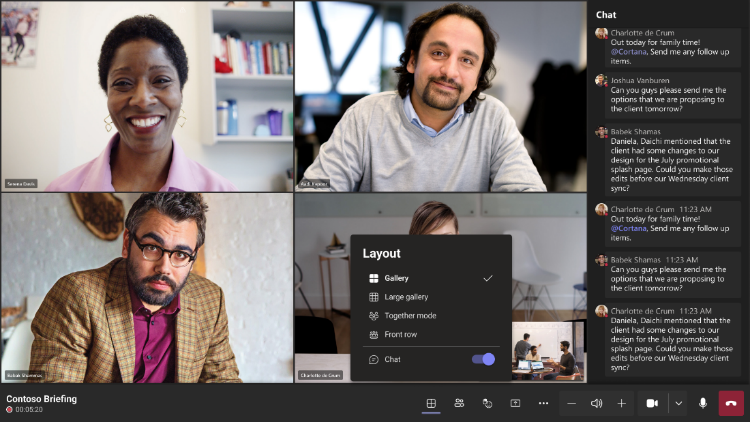Click the checkmark next to Gallery
Viewport: 750px width, 422px height.
pyautogui.click(x=487, y=278)
